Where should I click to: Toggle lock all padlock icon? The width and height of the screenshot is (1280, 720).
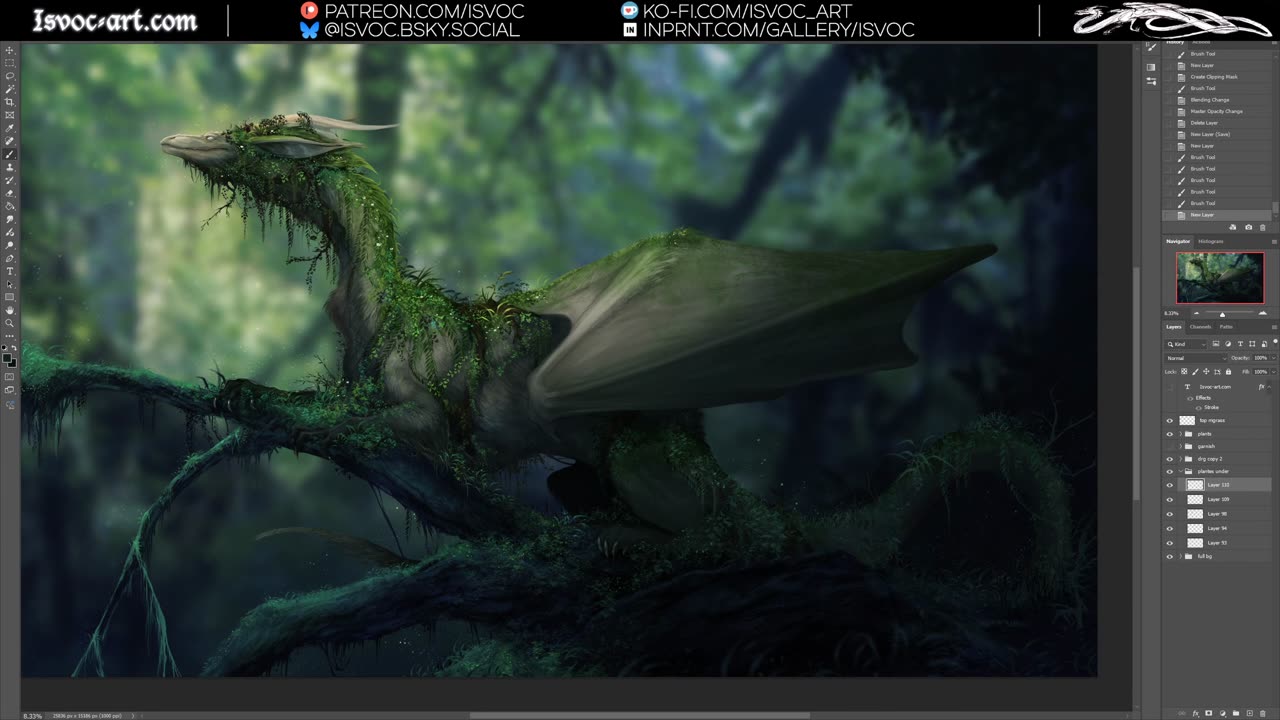pyautogui.click(x=1228, y=372)
